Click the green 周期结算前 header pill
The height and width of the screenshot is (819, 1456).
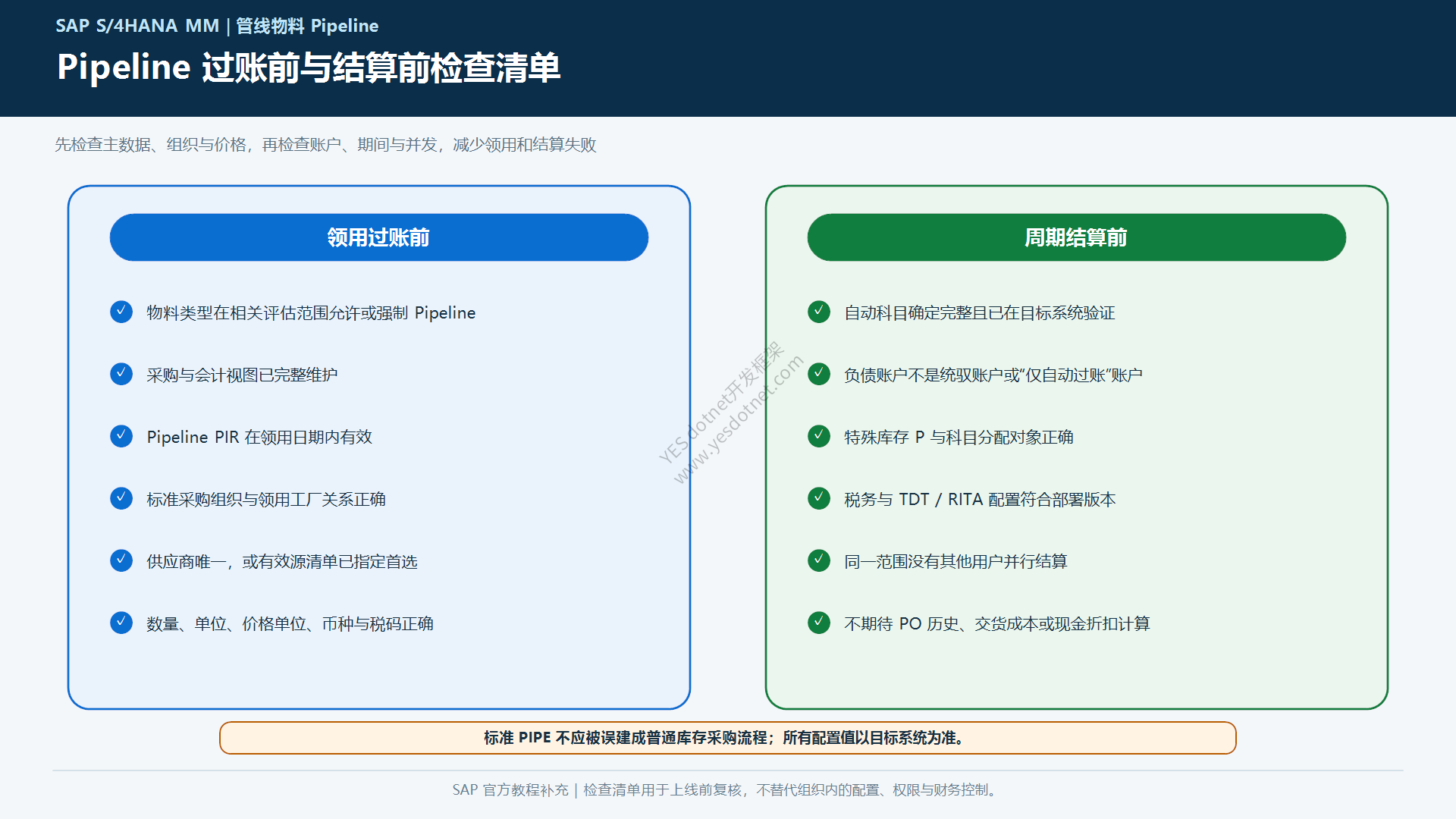[x=1077, y=237]
